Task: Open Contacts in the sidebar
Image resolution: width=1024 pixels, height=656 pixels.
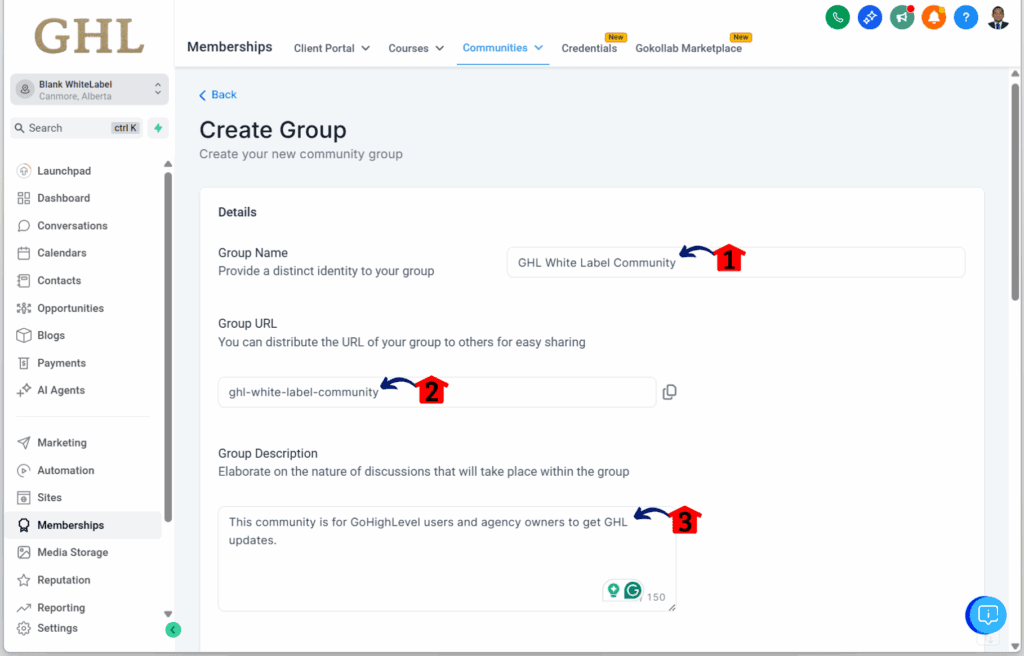Action: tap(49, 280)
